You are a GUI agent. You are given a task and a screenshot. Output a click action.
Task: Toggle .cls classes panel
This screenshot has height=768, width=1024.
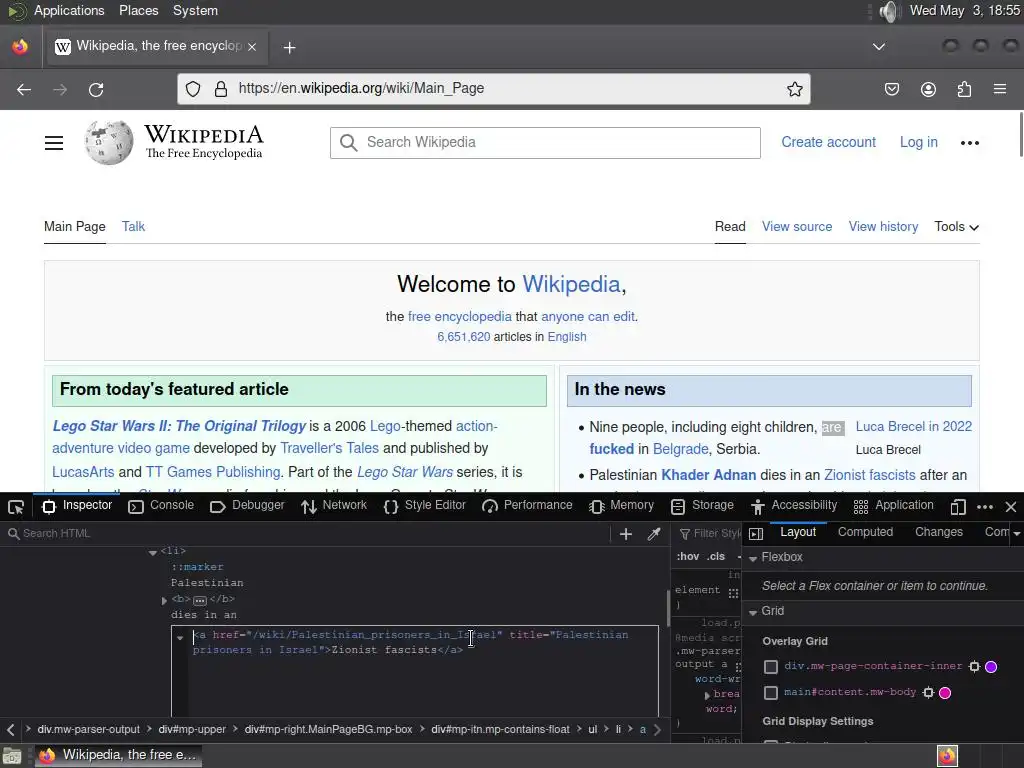(x=716, y=556)
